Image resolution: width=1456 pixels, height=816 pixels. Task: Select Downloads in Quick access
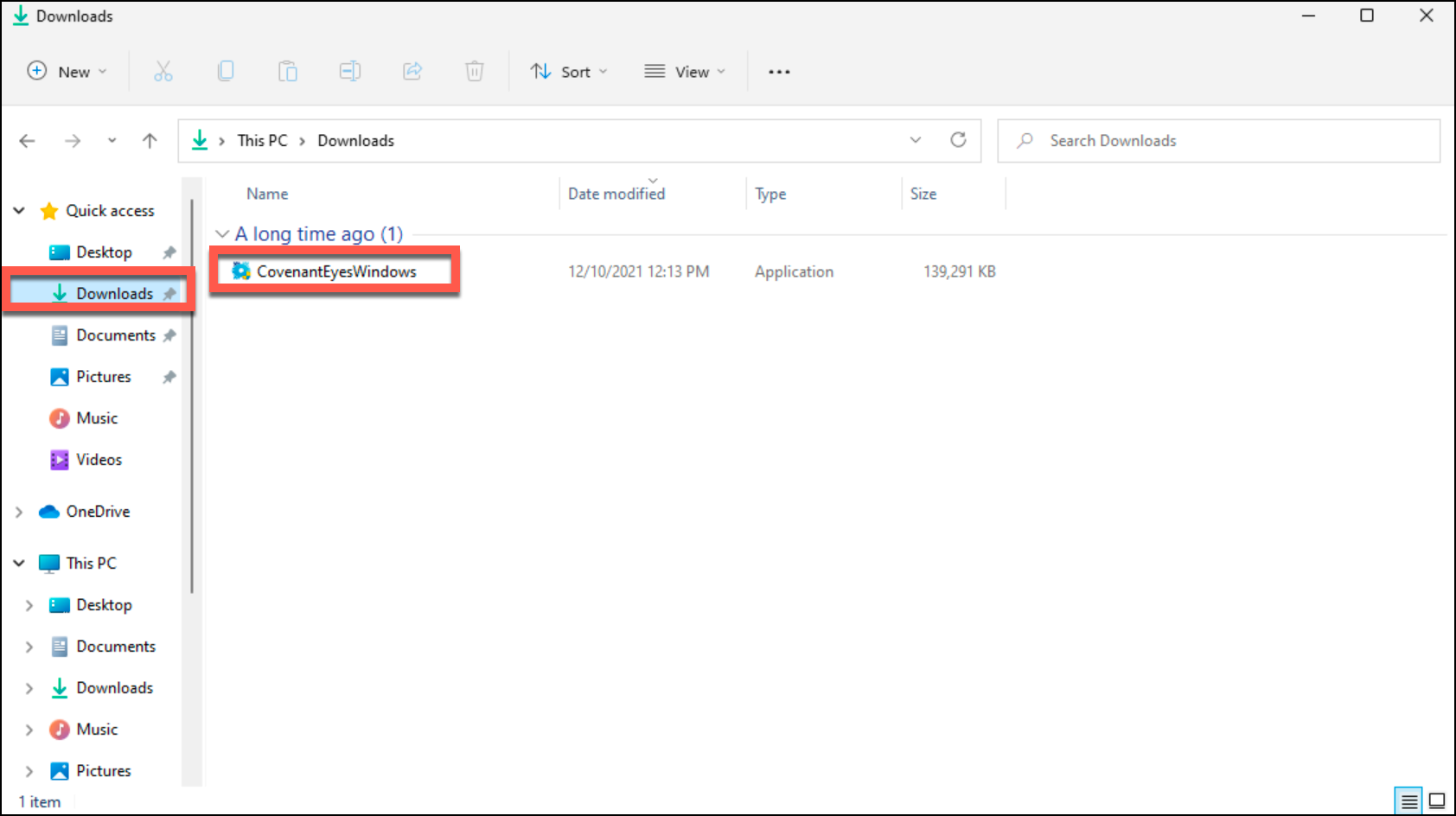click(114, 294)
